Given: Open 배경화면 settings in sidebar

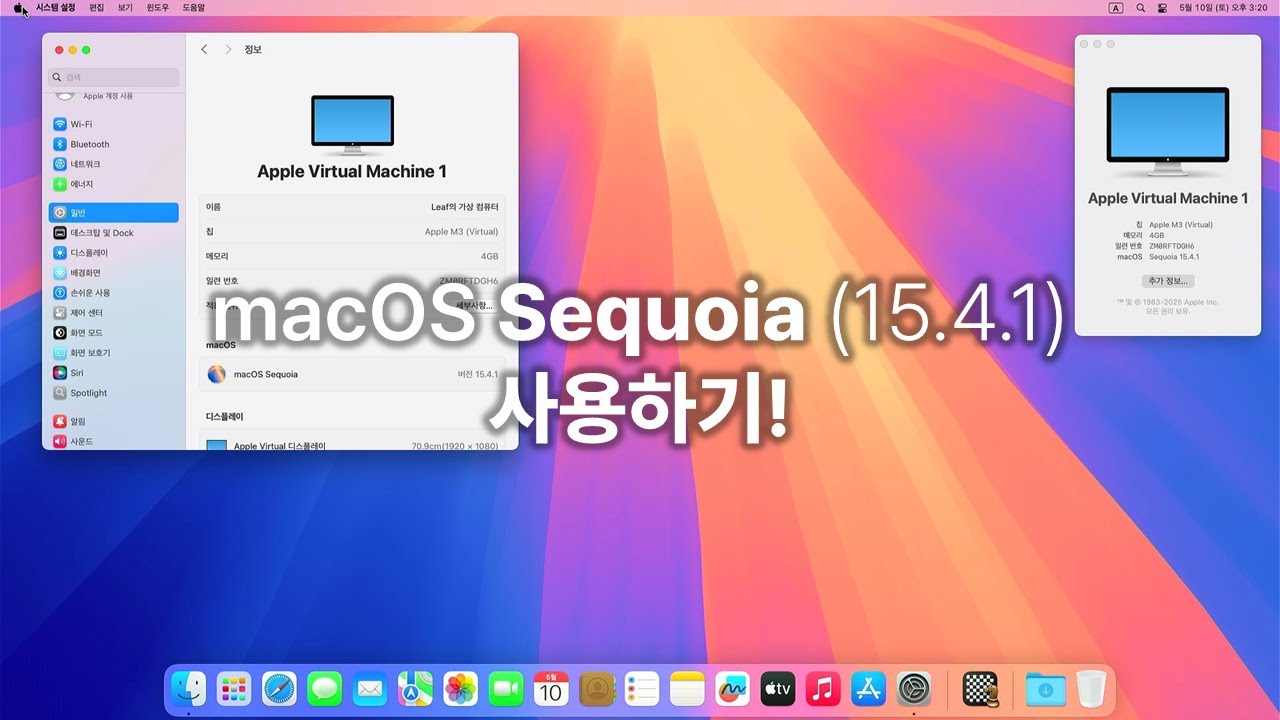Looking at the screenshot, I should 114,273.
